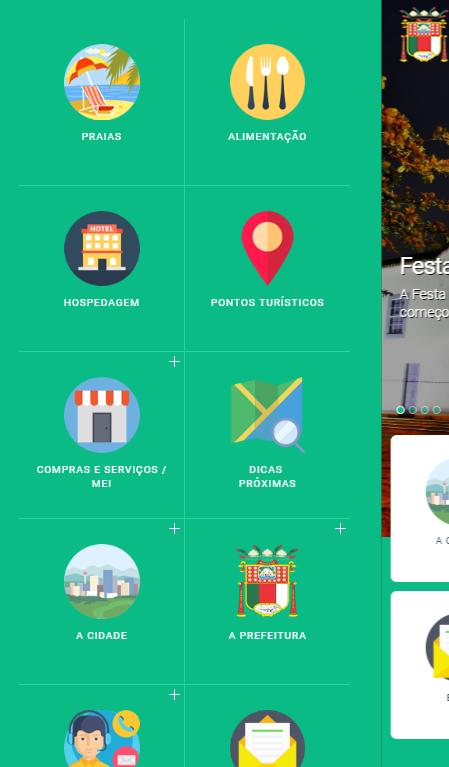Expand the A Prefeitura plus sign
The image size is (449, 767).
[340, 528]
